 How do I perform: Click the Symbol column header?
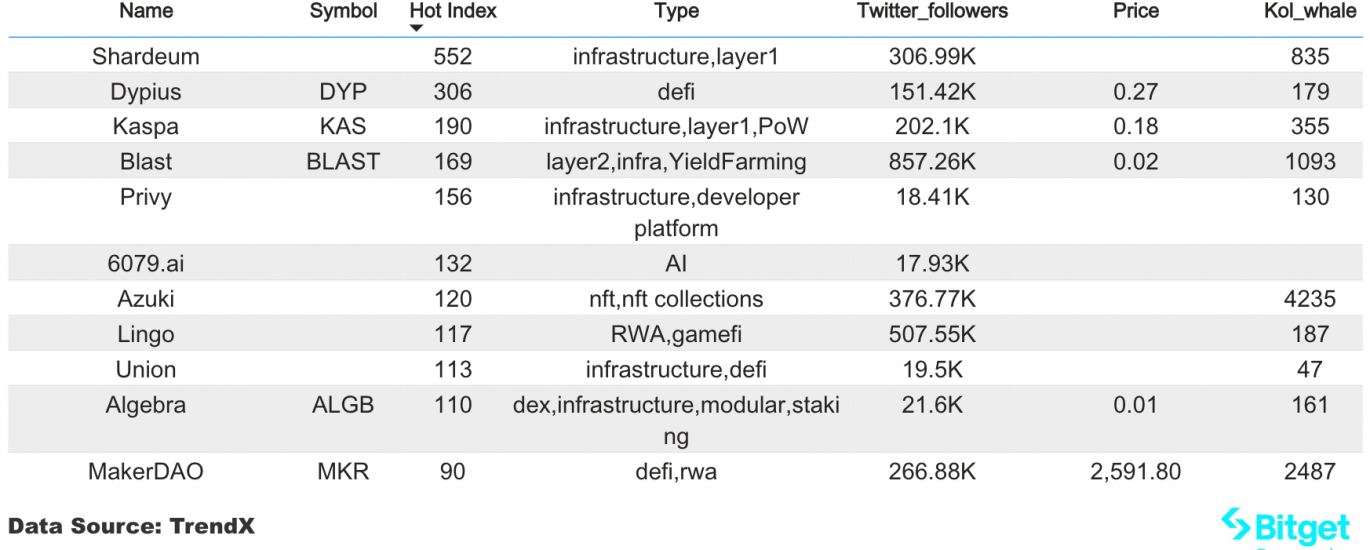[x=344, y=12]
